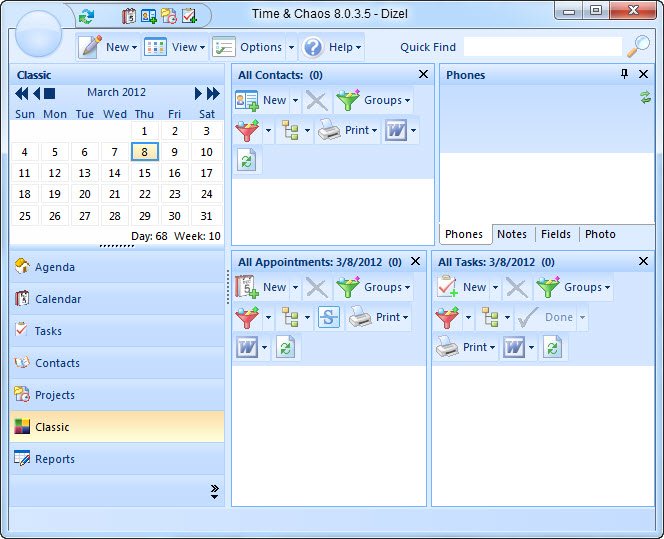Pin the Phones panel

(x=624, y=74)
